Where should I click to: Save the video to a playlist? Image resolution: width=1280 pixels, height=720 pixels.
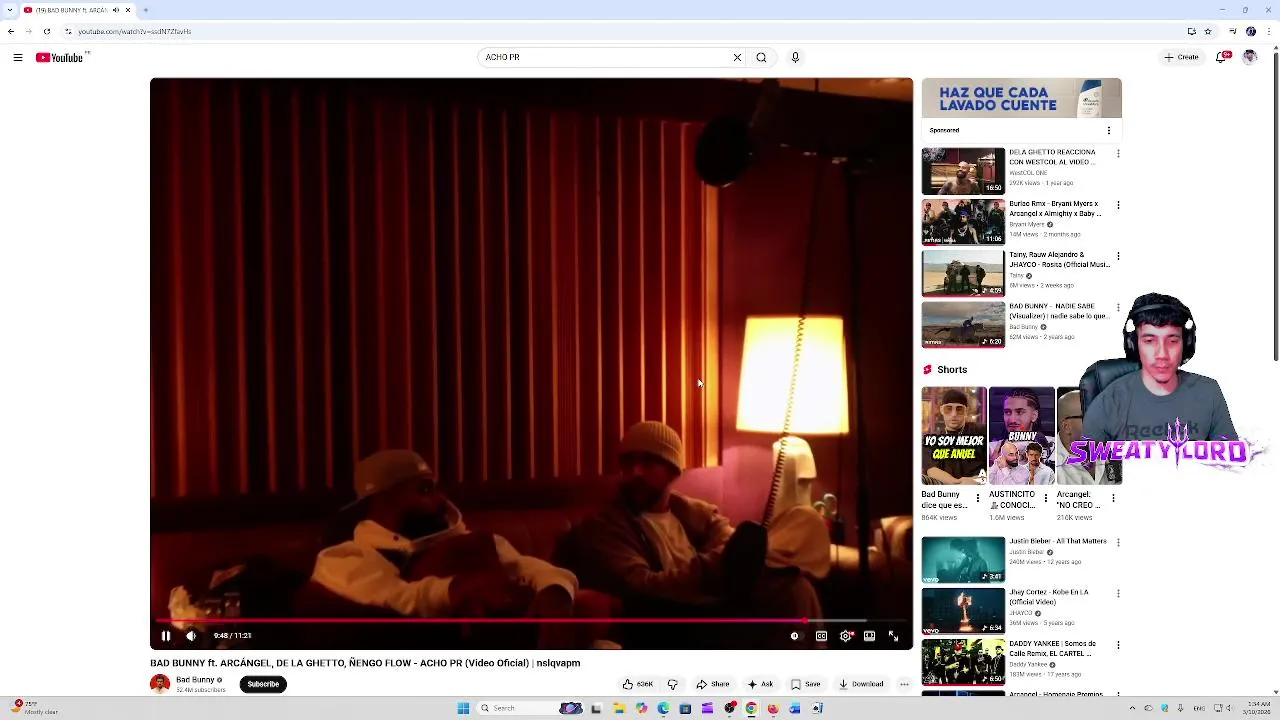pyautogui.click(x=806, y=684)
